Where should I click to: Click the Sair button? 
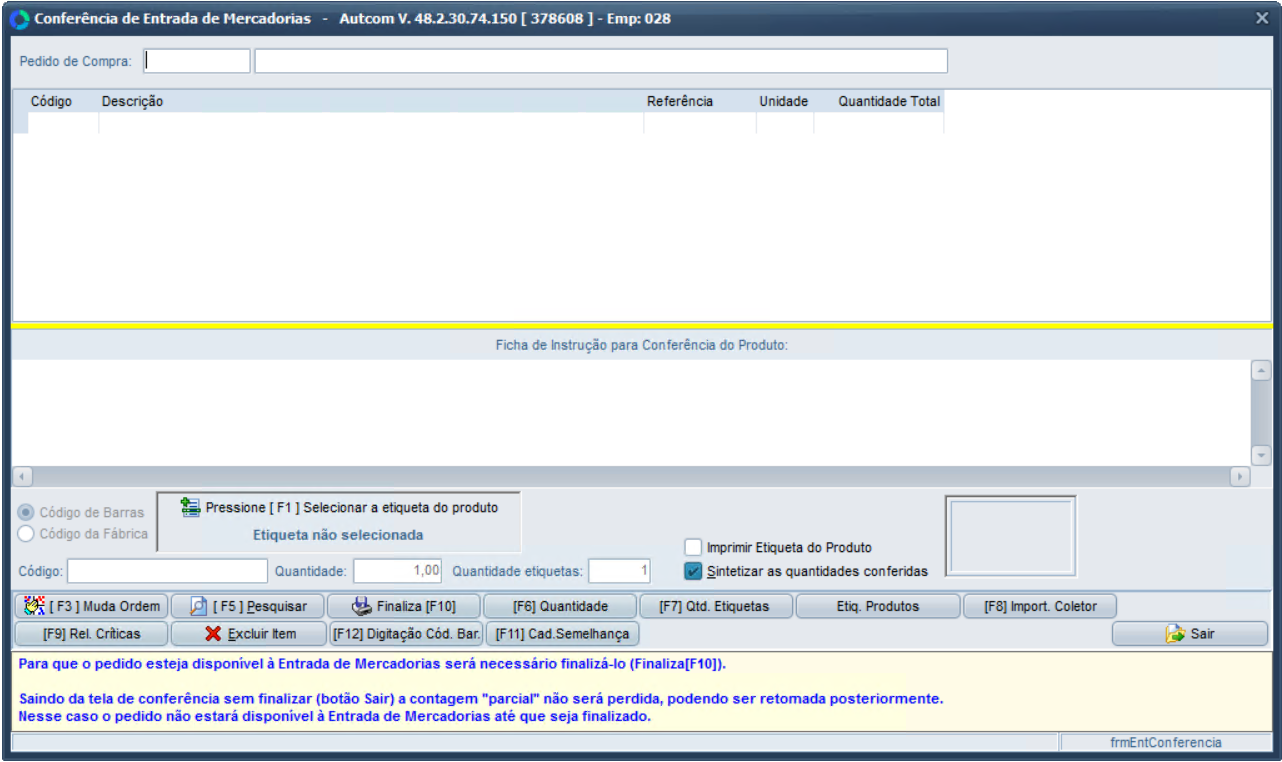pyautogui.click(x=1190, y=634)
